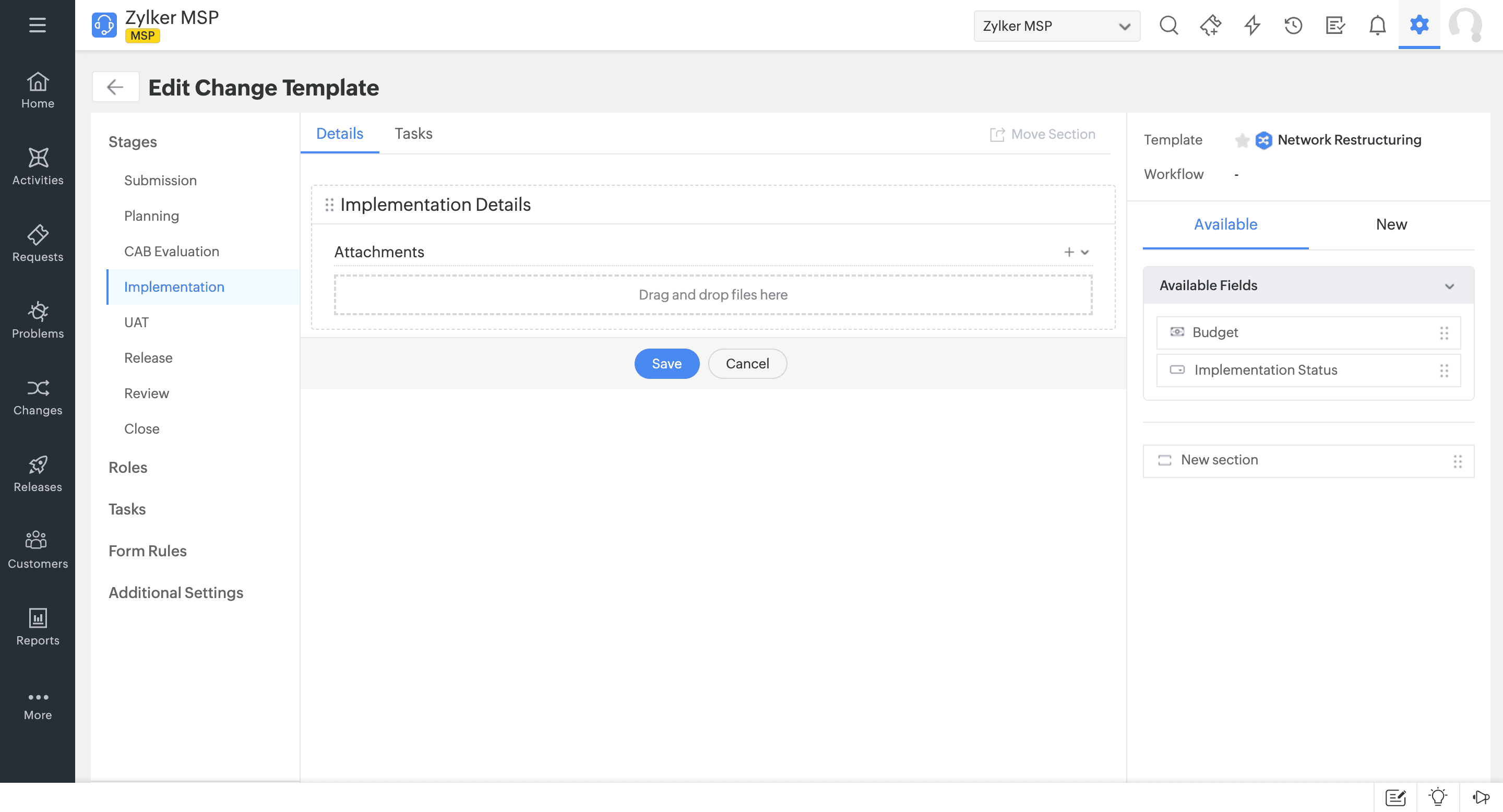Image resolution: width=1503 pixels, height=812 pixels.
Task: Click the Attachments plus icon
Action: [x=1068, y=252]
